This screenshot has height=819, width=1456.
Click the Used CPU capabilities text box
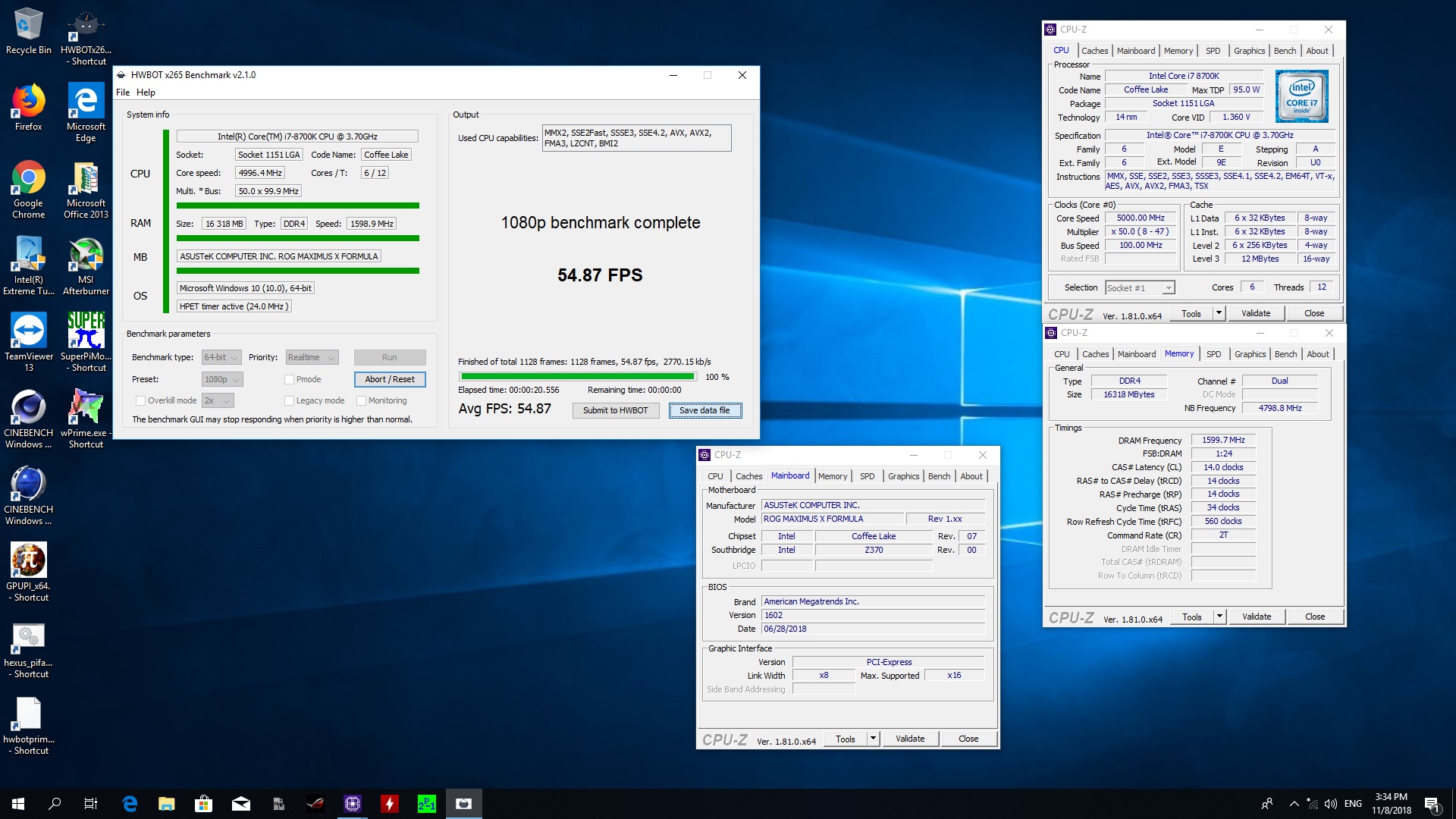[636, 138]
